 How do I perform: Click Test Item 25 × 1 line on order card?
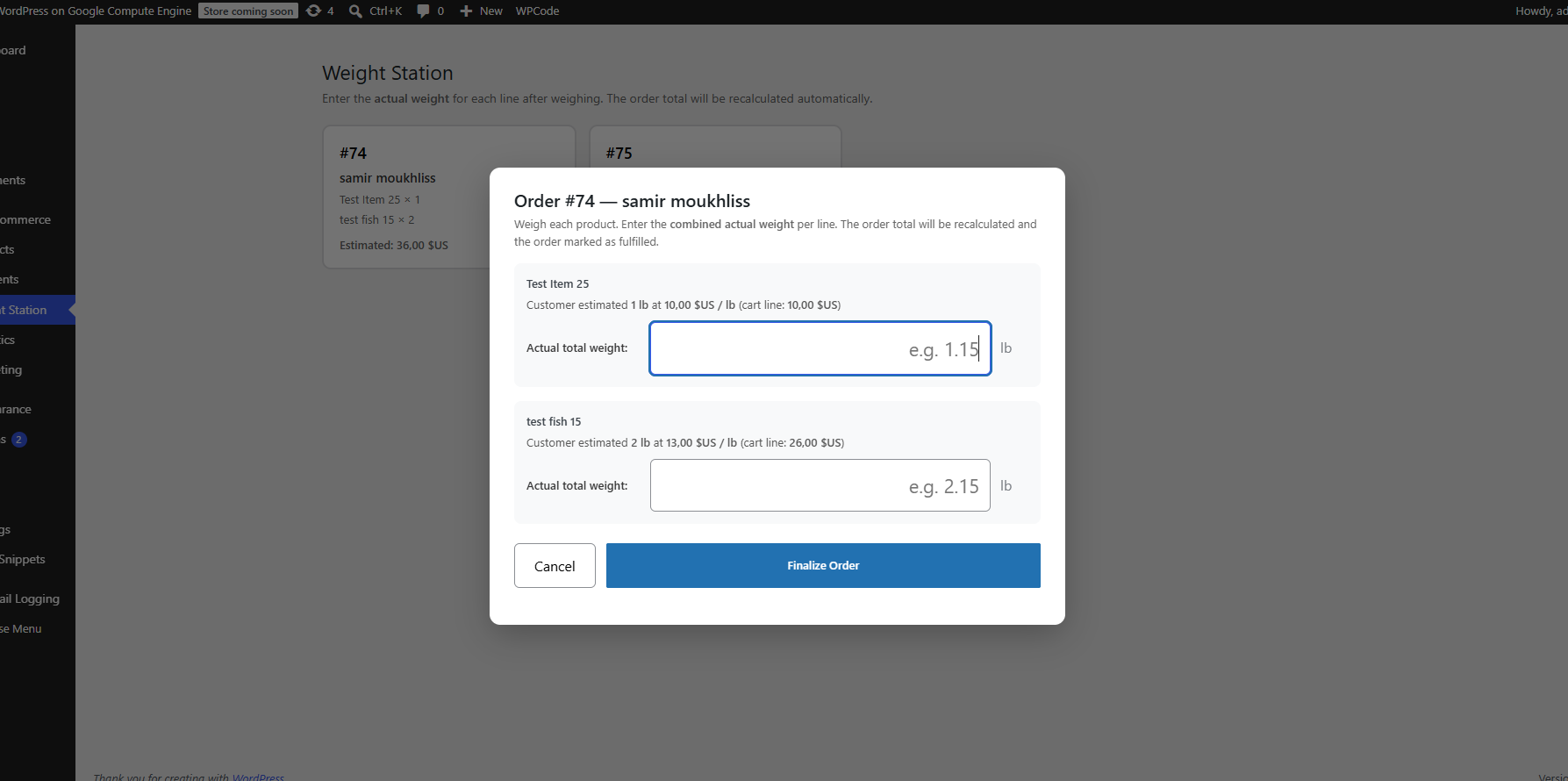(380, 200)
